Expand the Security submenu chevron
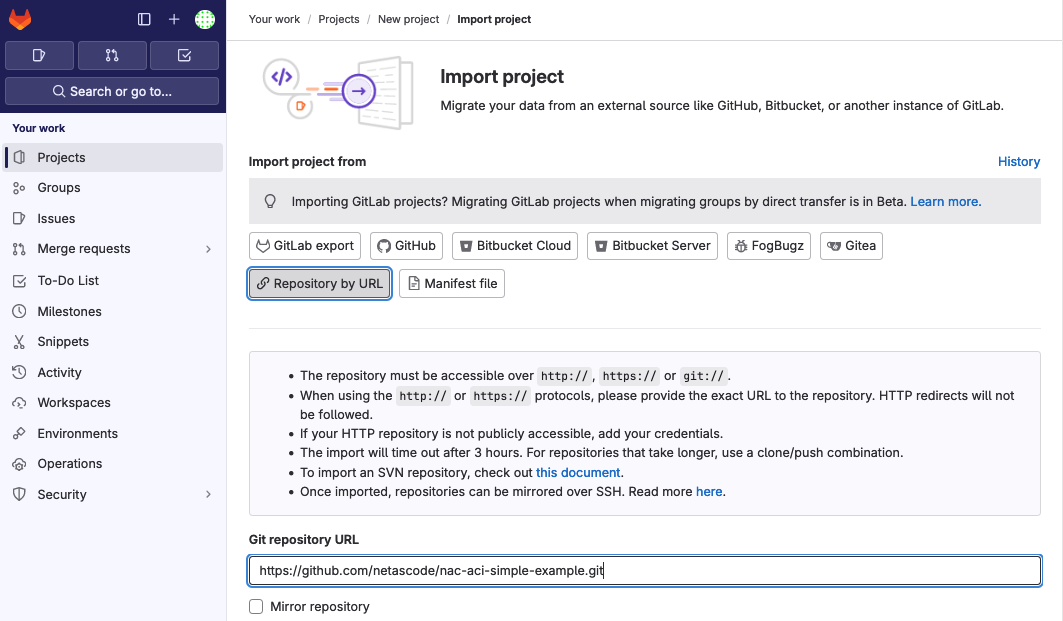Image resolution: width=1063 pixels, height=621 pixels. point(208,494)
